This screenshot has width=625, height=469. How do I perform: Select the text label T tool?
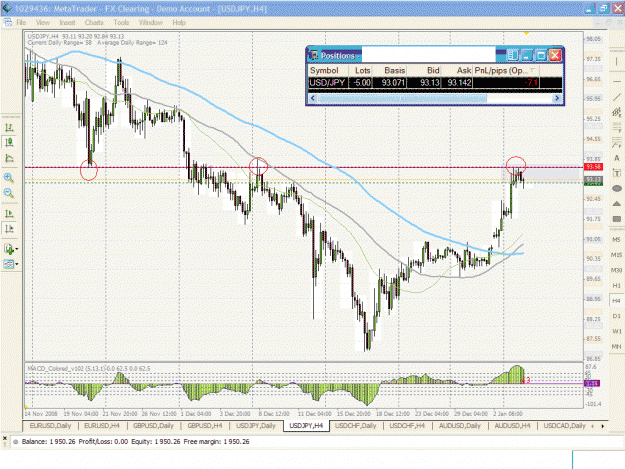click(x=617, y=173)
